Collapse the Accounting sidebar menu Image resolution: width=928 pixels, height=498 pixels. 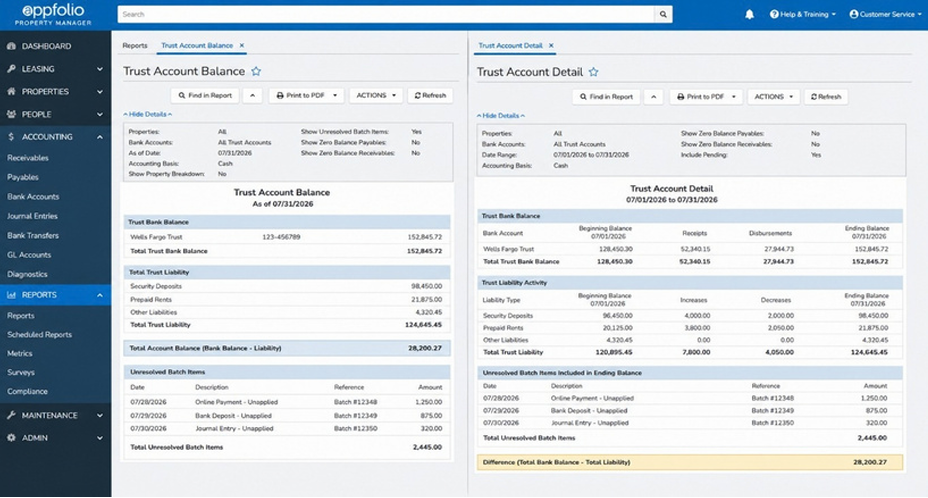pyautogui.click(x=55, y=136)
